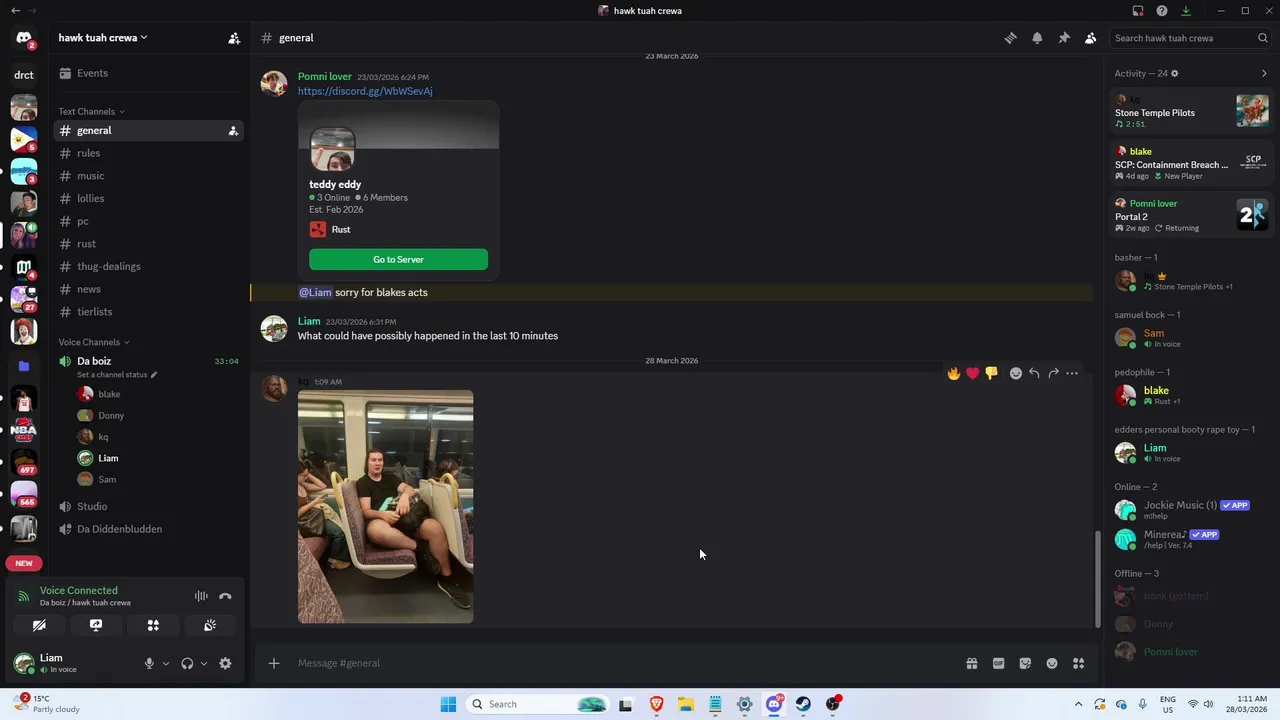Toggle noise suppression in voice panel
The height and width of the screenshot is (720, 1280).
[201, 596]
